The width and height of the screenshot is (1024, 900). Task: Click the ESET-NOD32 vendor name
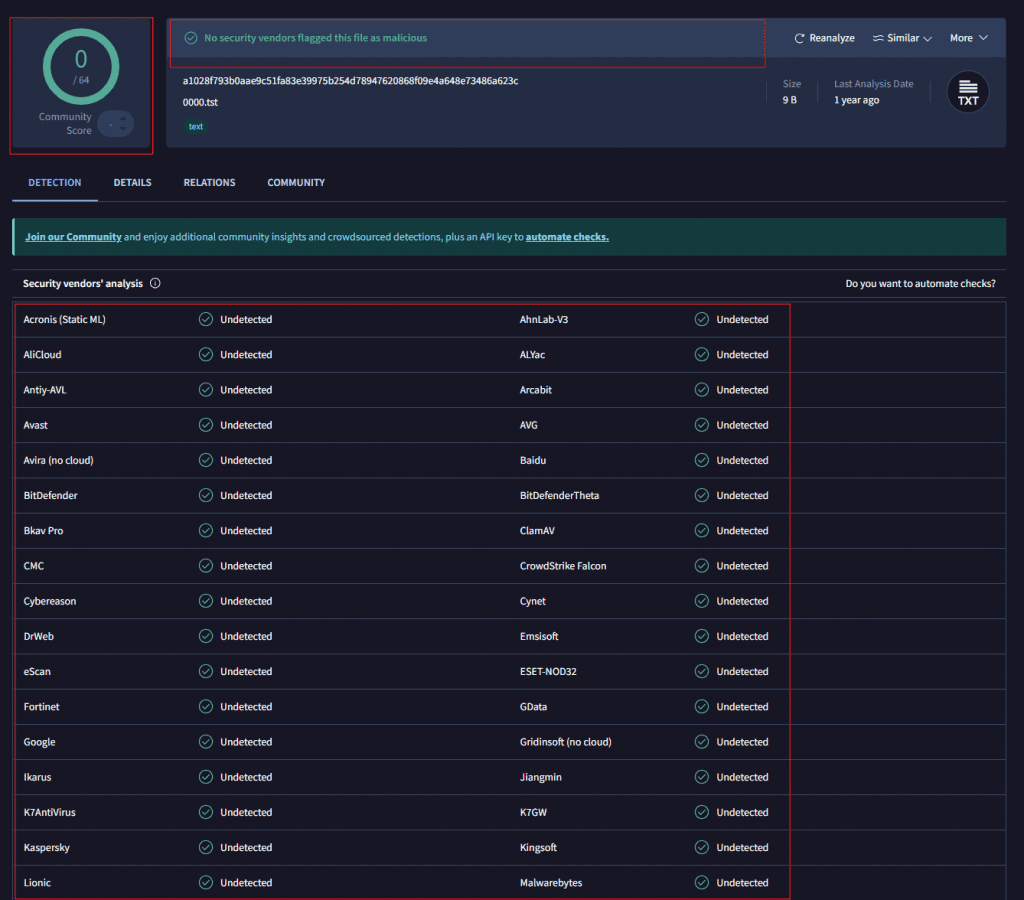click(549, 671)
